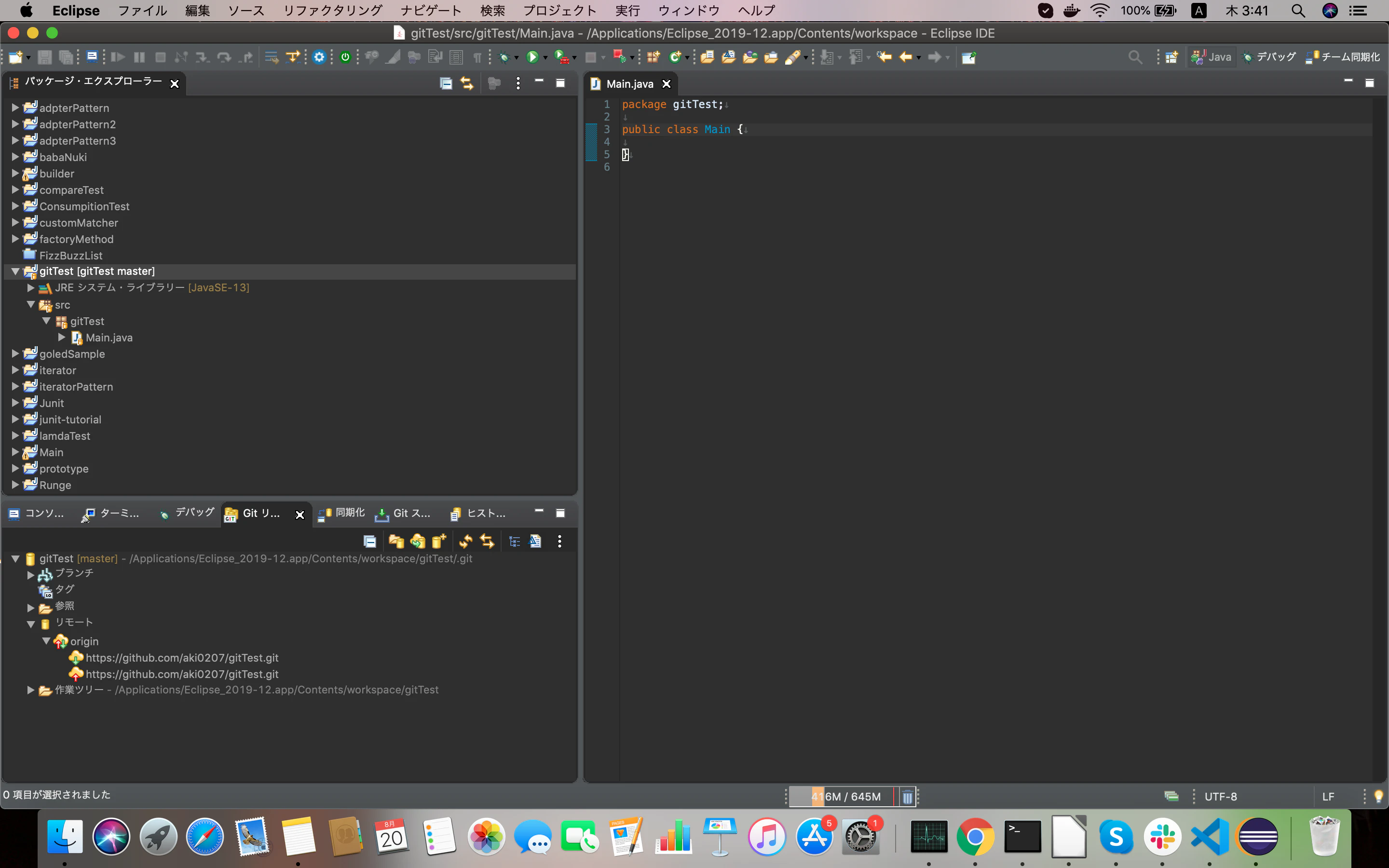Open Visual Studio Code from the Dock
This screenshot has width=1389, height=868.
(1210, 837)
